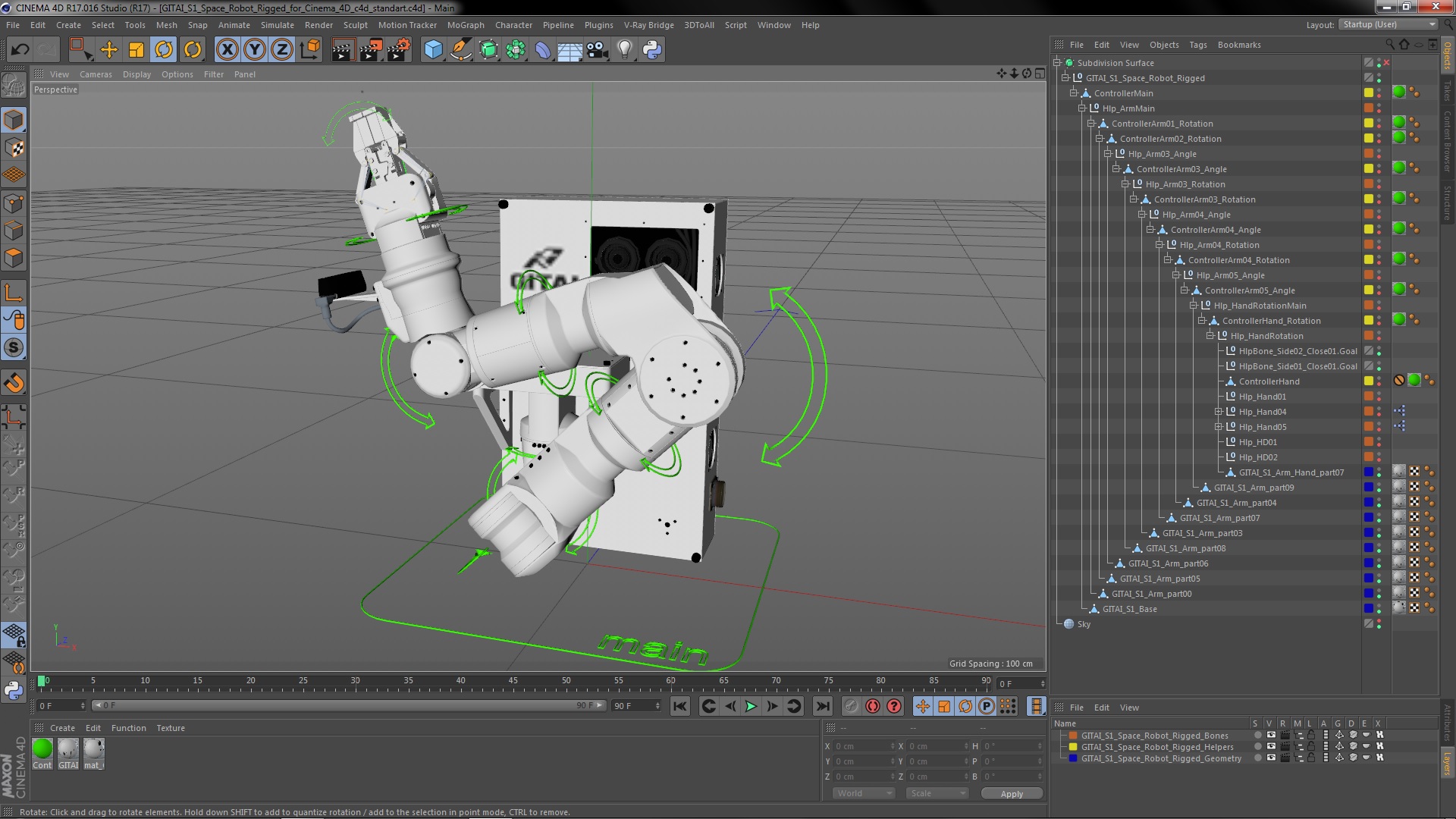Select the Scale tool
The width and height of the screenshot is (1456, 819).
pos(136,50)
